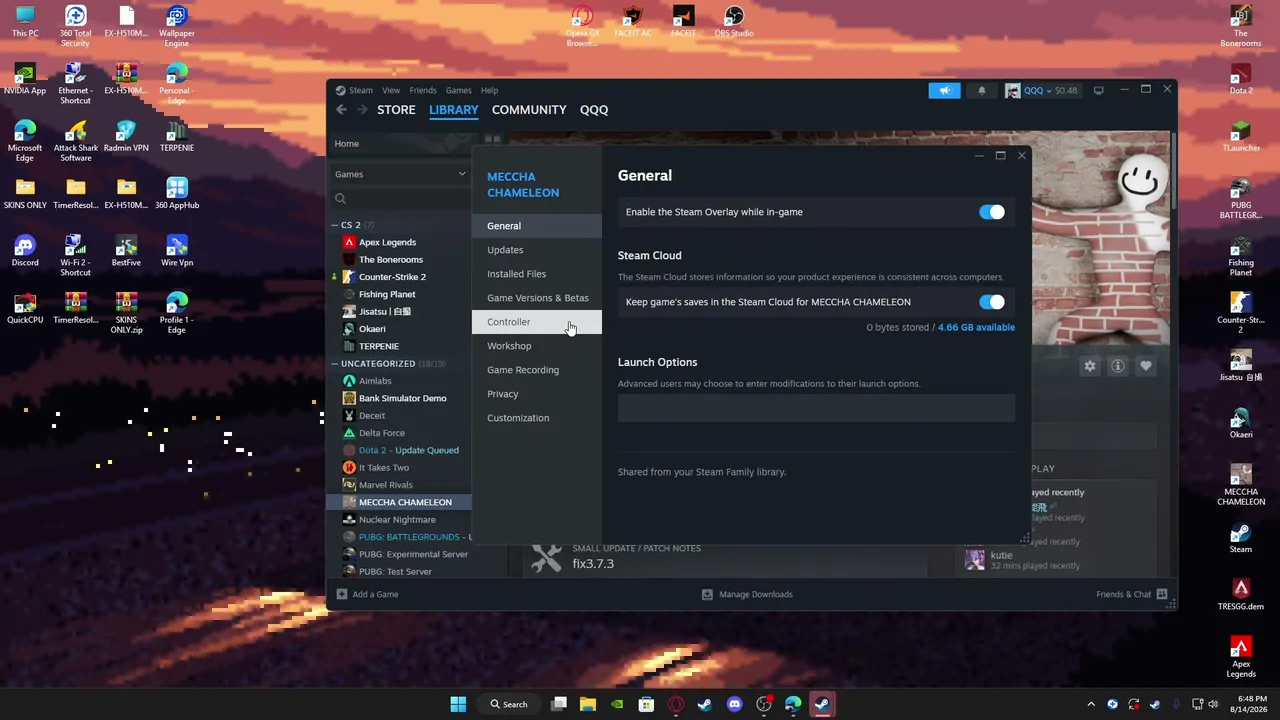This screenshot has height=720, width=1280.
Task: Open Manage Downloads
Action: (x=747, y=594)
